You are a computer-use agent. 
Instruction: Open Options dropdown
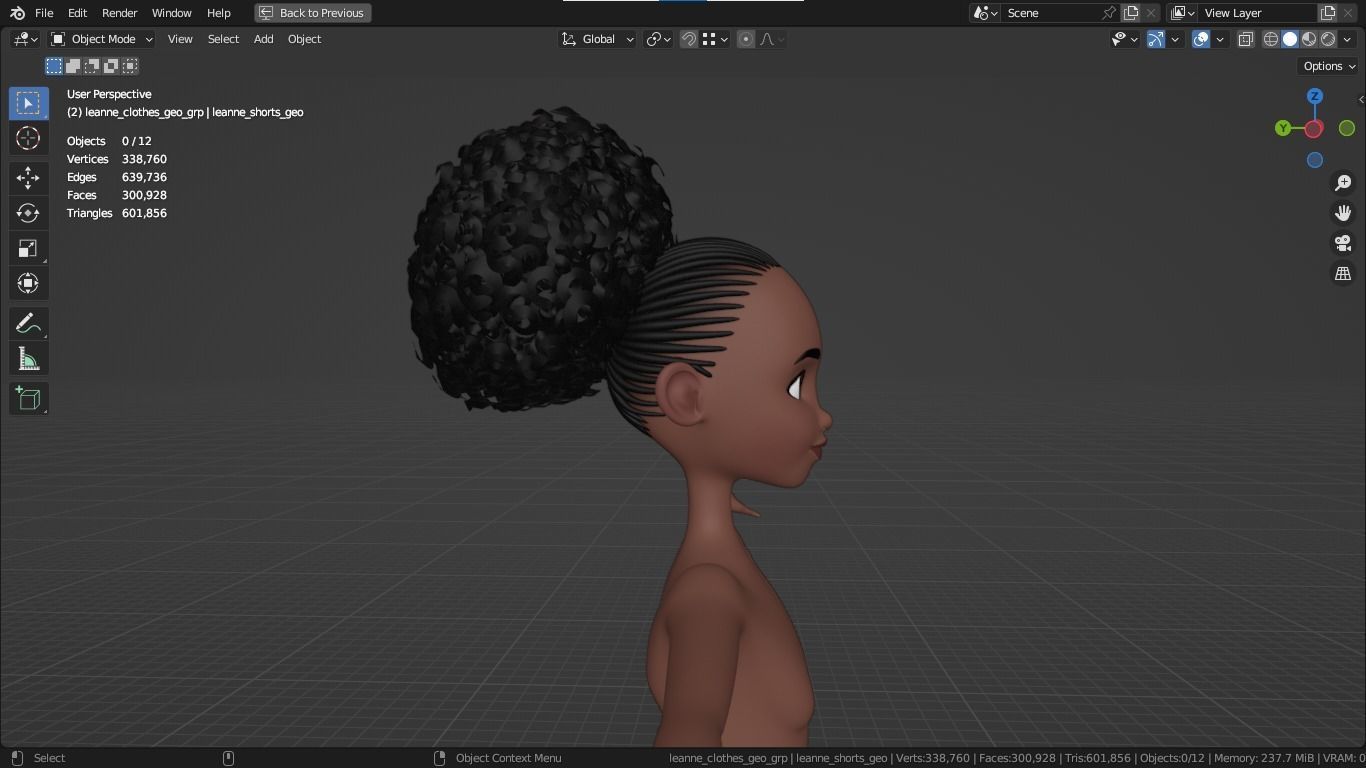point(1329,66)
